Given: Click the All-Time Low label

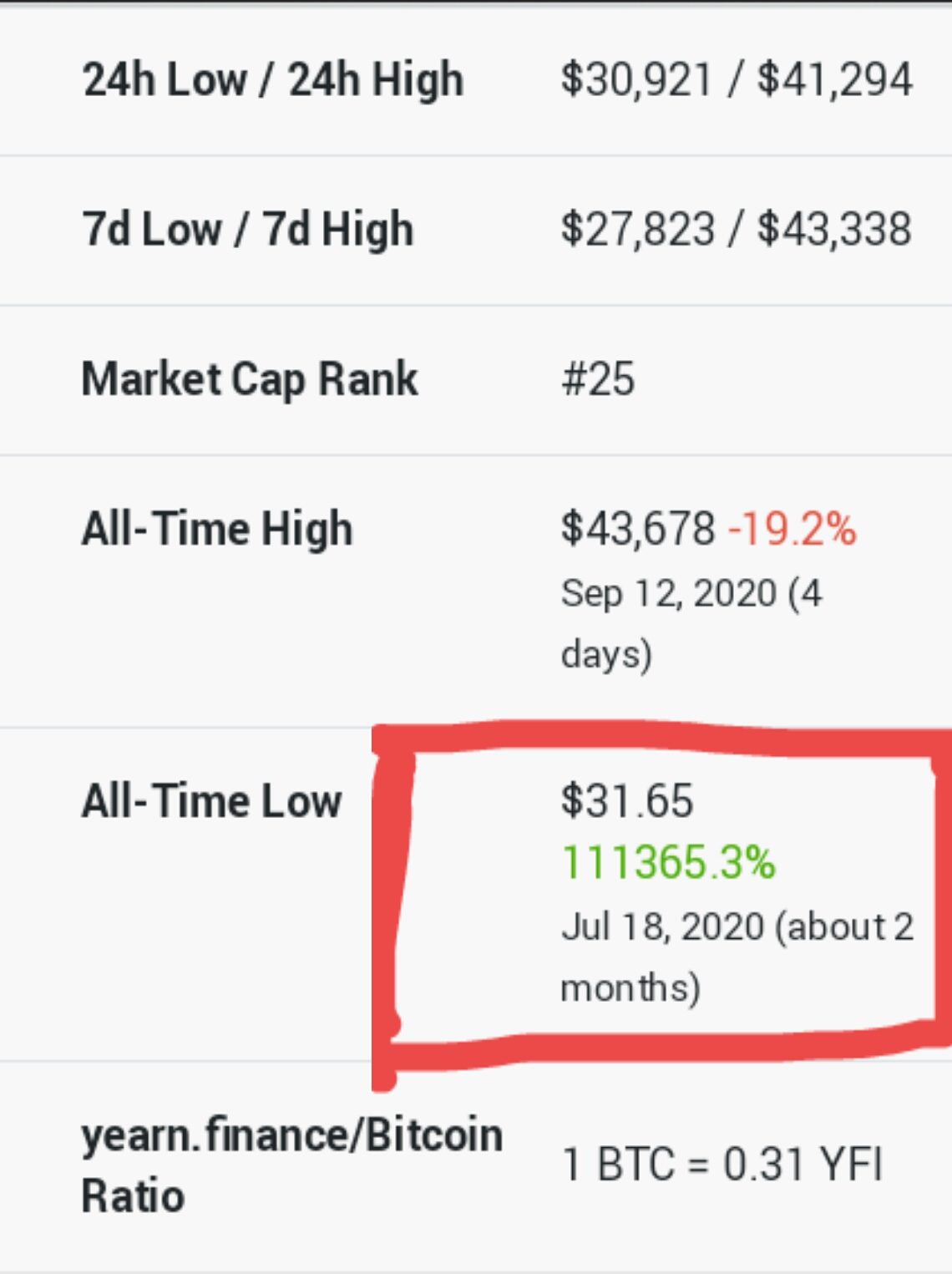Looking at the screenshot, I should pyautogui.click(x=211, y=801).
